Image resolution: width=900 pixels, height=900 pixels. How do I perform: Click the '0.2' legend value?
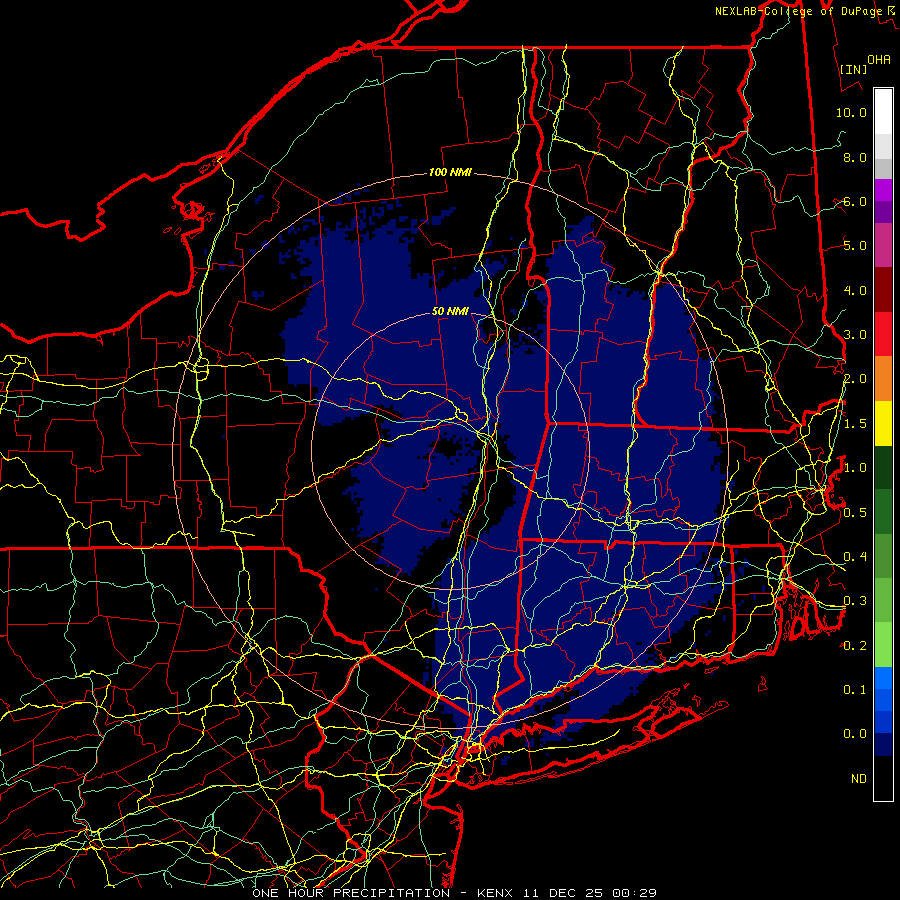(x=855, y=646)
